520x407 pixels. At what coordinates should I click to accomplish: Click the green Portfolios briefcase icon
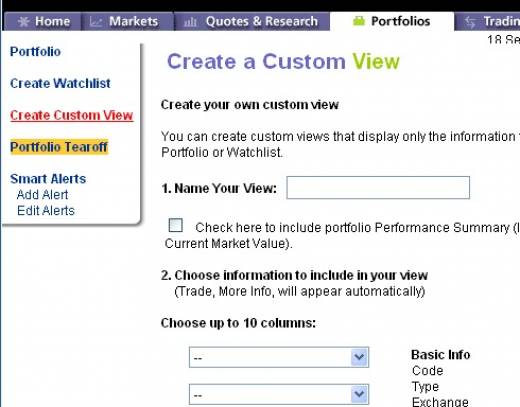pos(359,21)
